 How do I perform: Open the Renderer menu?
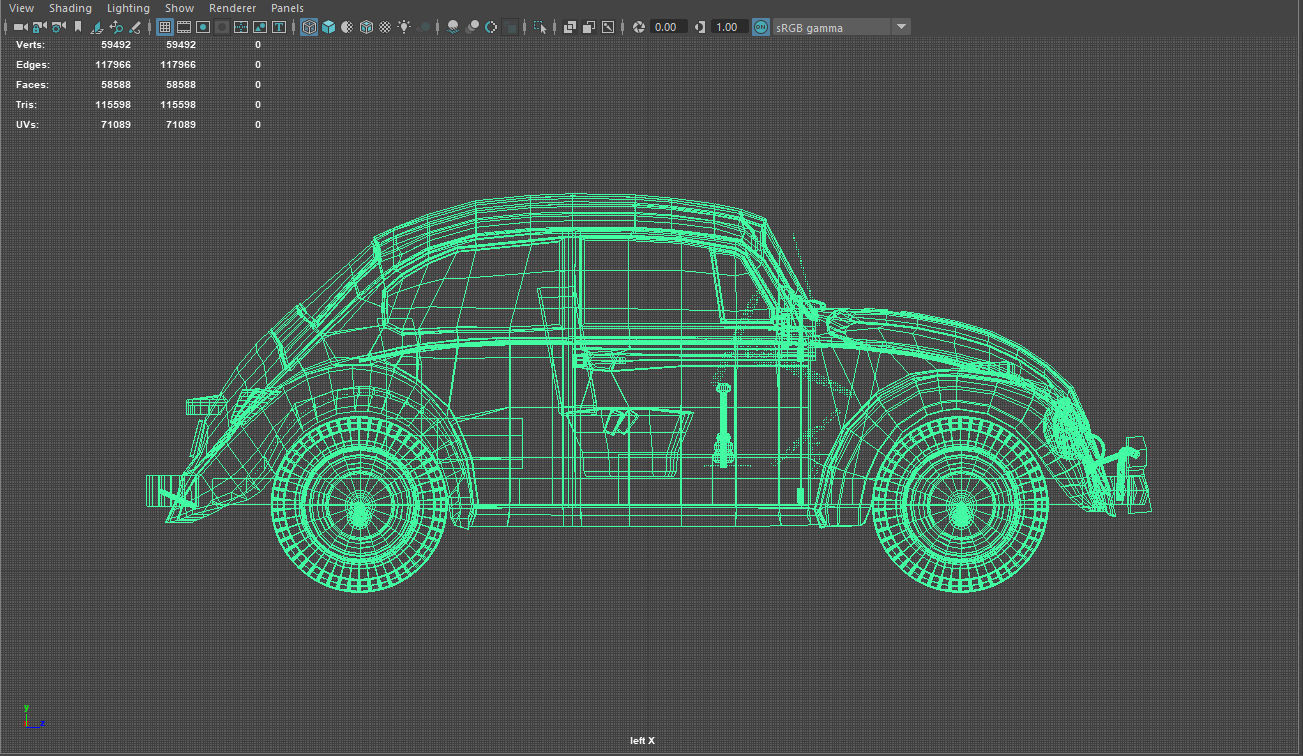(232, 8)
